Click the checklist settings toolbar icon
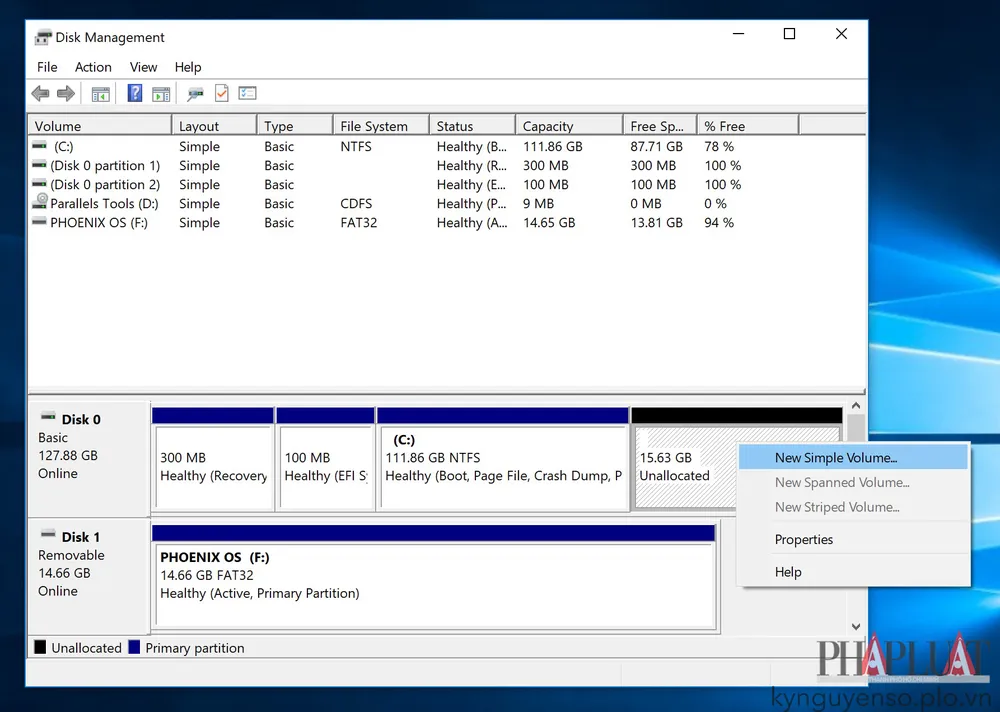Viewport: 1000px width, 712px height. point(247,94)
